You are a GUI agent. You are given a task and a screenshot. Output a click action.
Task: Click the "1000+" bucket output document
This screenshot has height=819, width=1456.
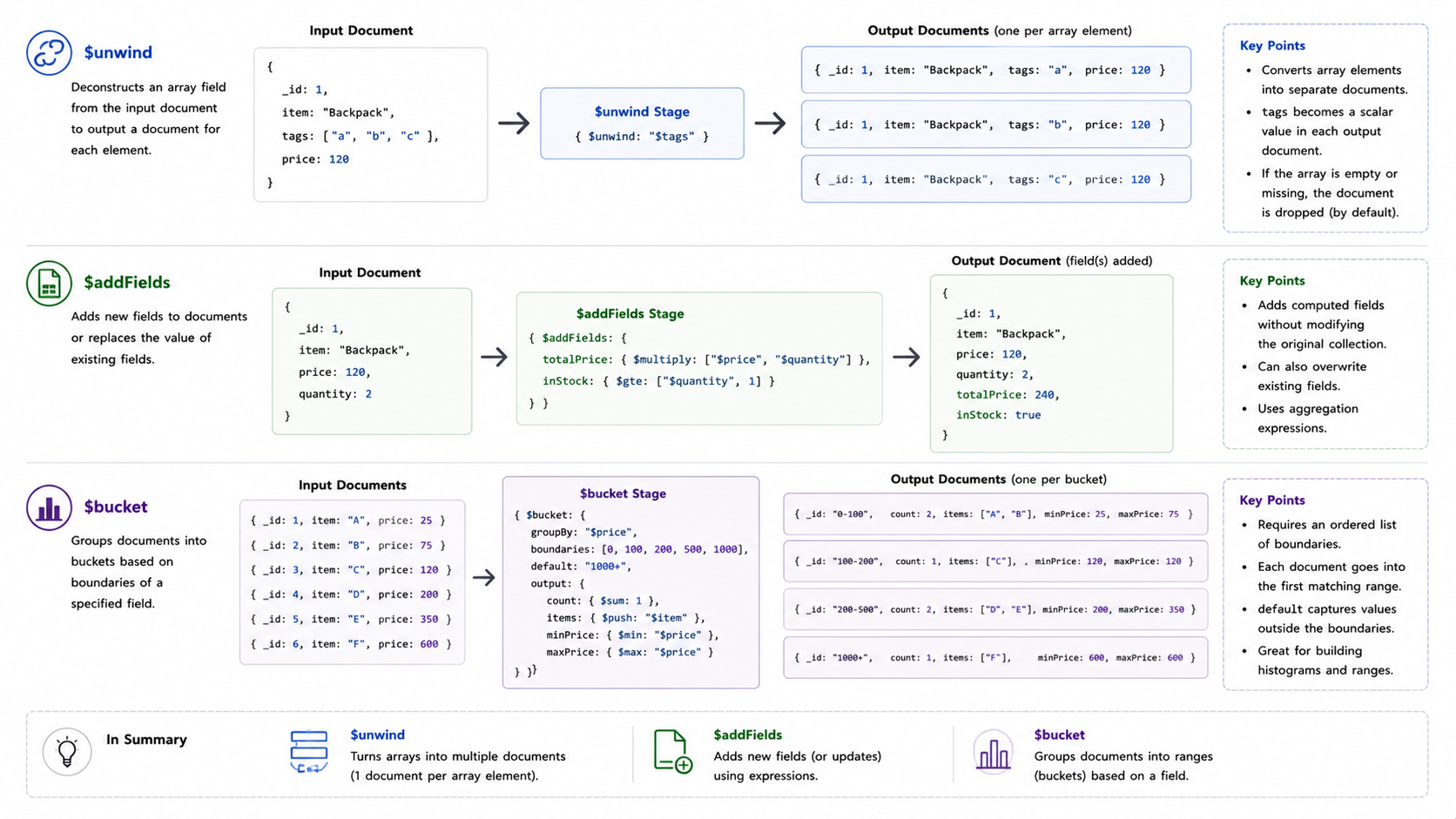995,658
